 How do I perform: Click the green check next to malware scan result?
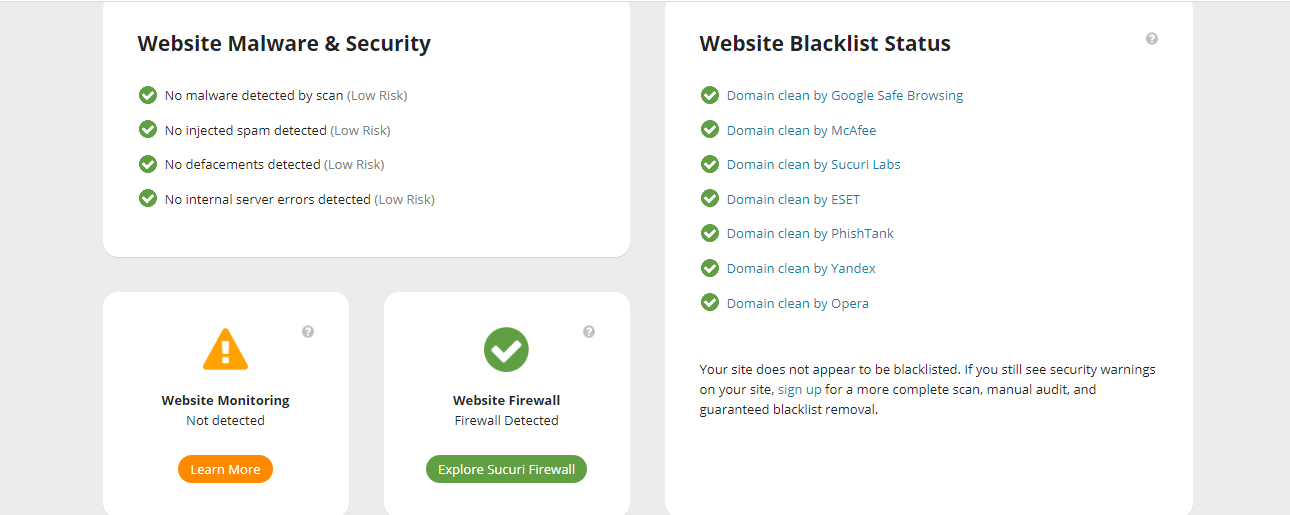[148, 95]
